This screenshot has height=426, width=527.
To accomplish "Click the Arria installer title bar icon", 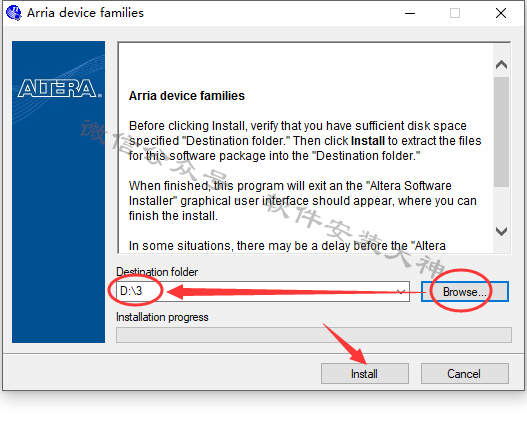I will point(14,13).
